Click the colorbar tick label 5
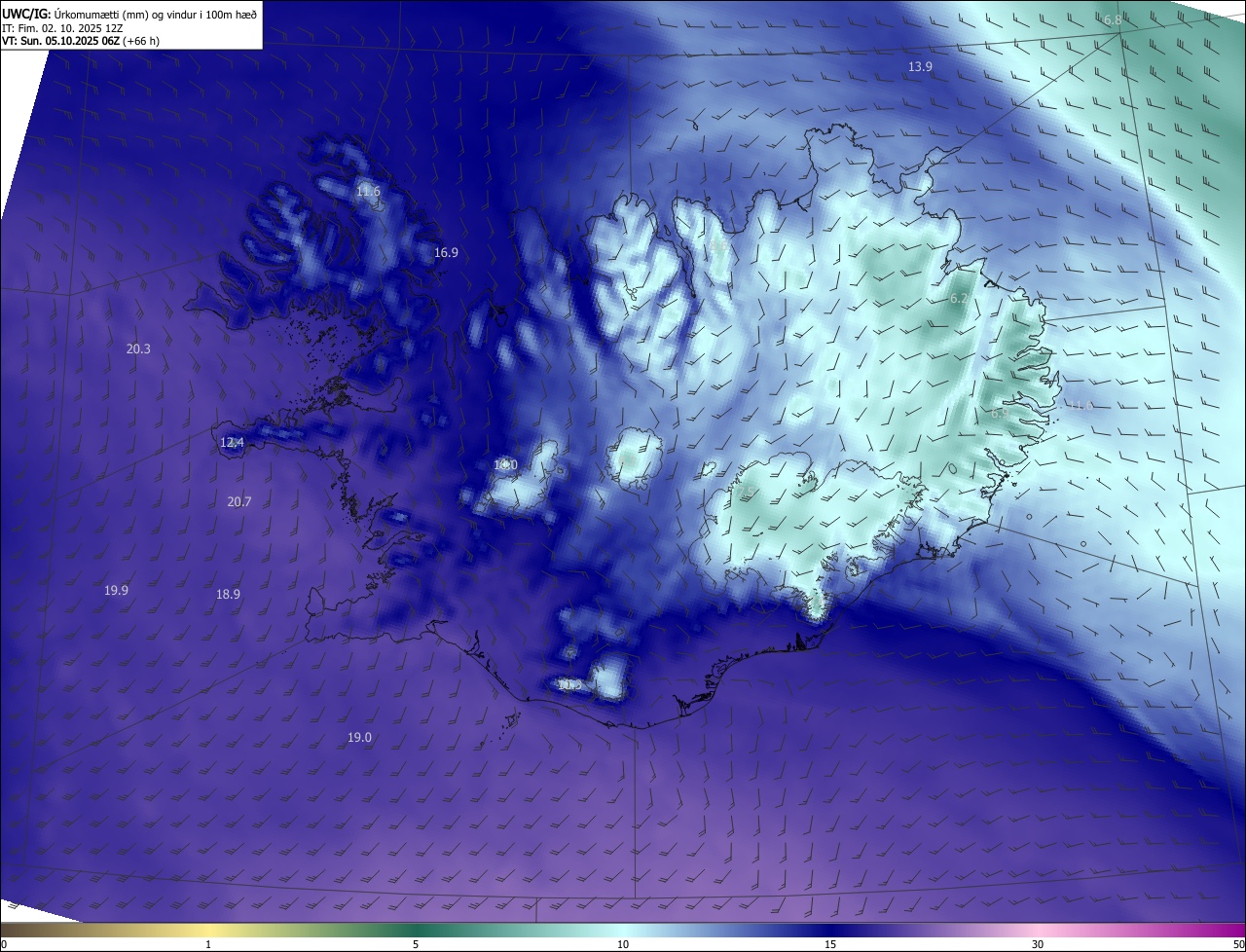Screen dimensions: 1246x952 416,945
